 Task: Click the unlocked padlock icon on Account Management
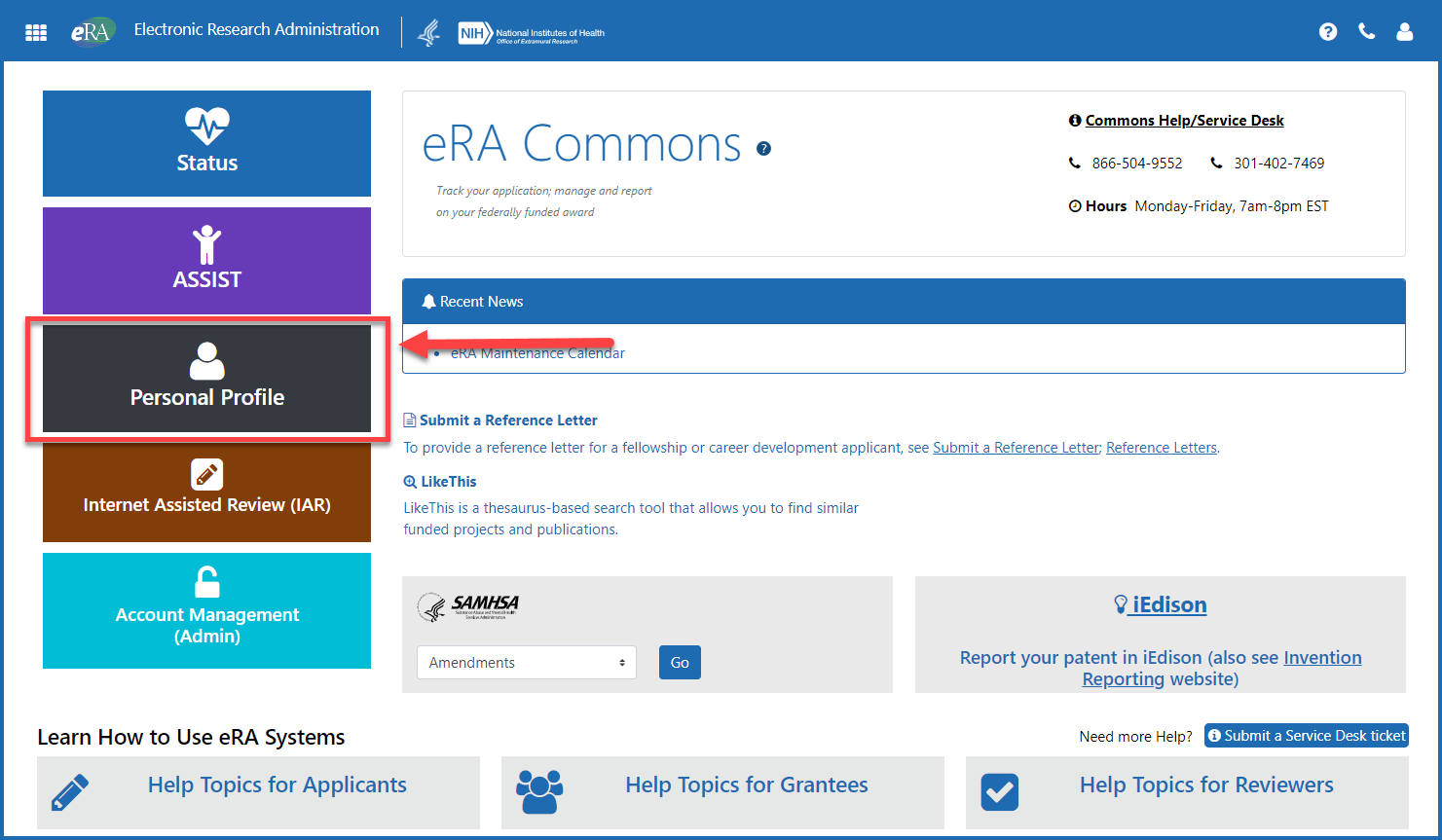tap(206, 582)
